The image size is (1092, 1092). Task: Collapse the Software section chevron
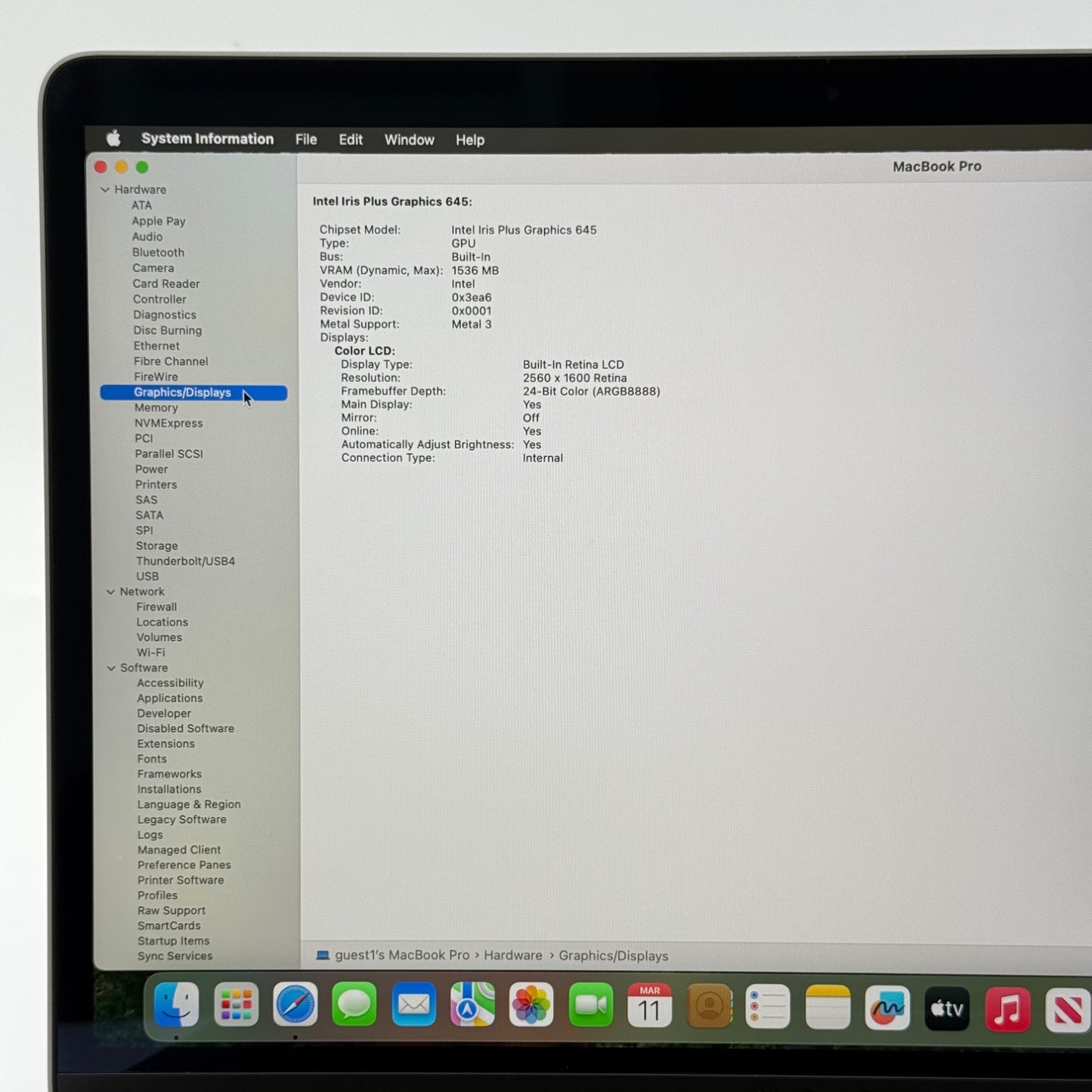pos(112,668)
